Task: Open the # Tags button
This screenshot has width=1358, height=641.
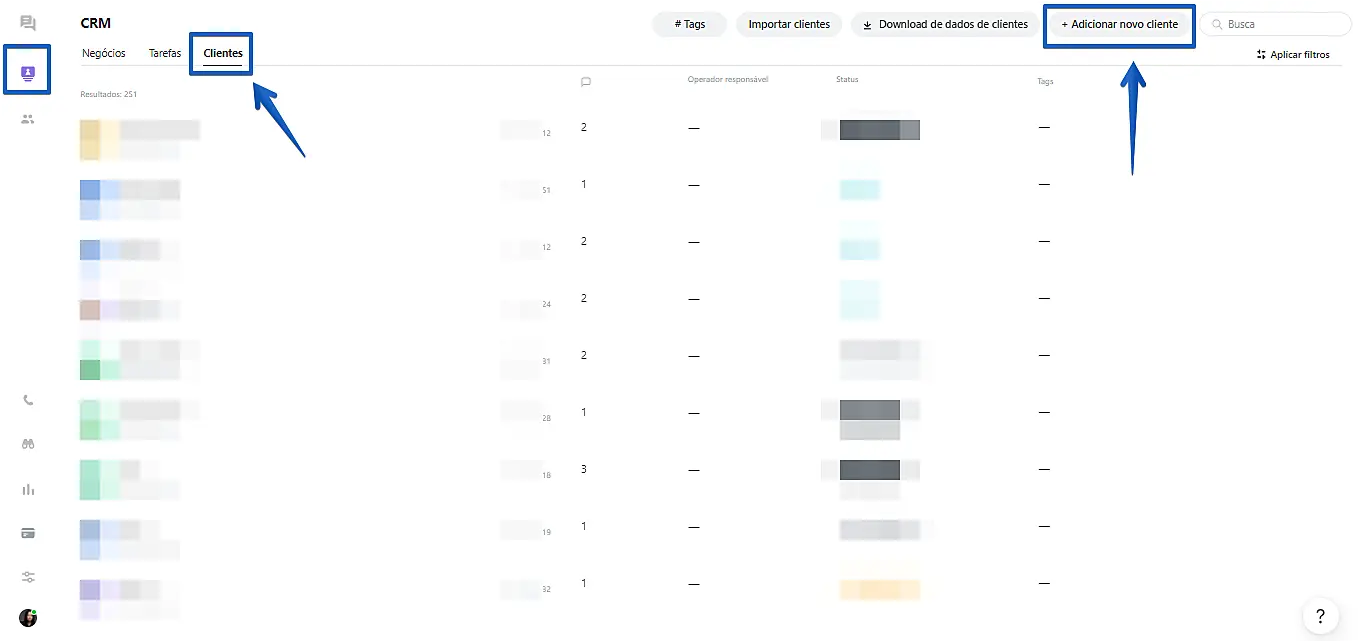Action: click(x=690, y=24)
